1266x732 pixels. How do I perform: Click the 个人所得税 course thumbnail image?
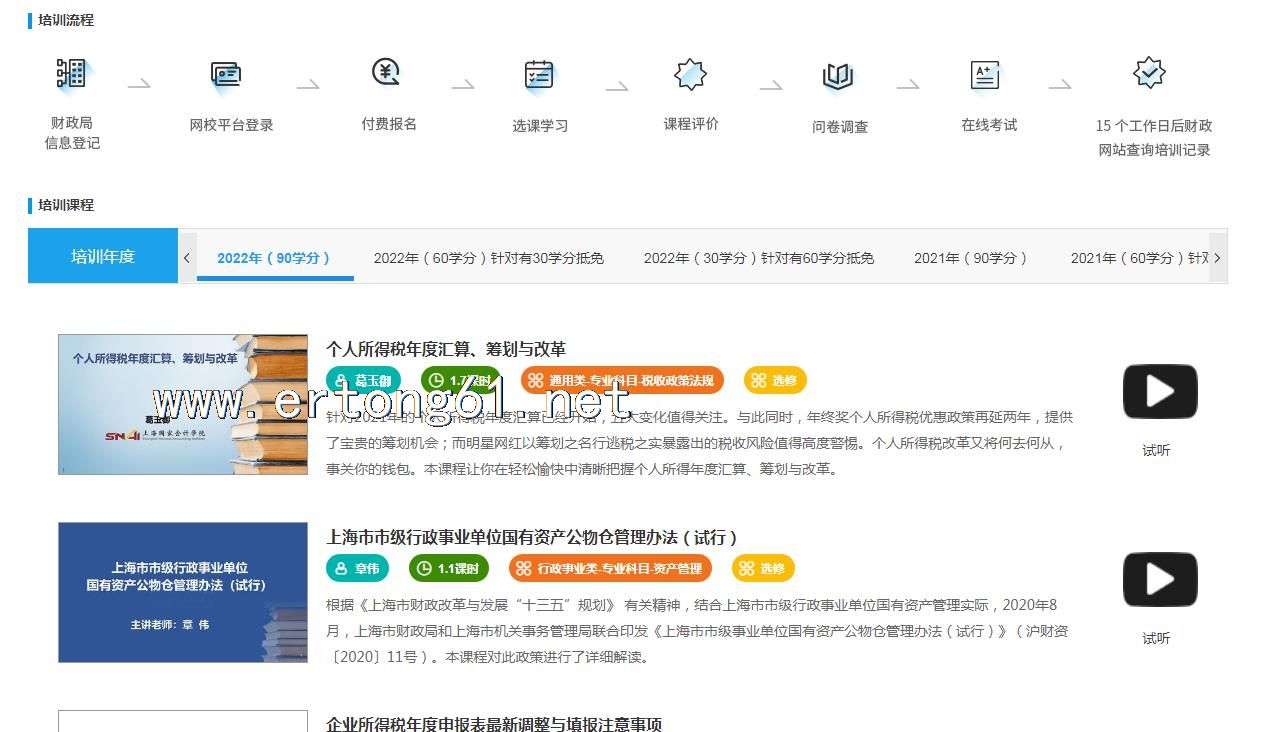point(183,404)
